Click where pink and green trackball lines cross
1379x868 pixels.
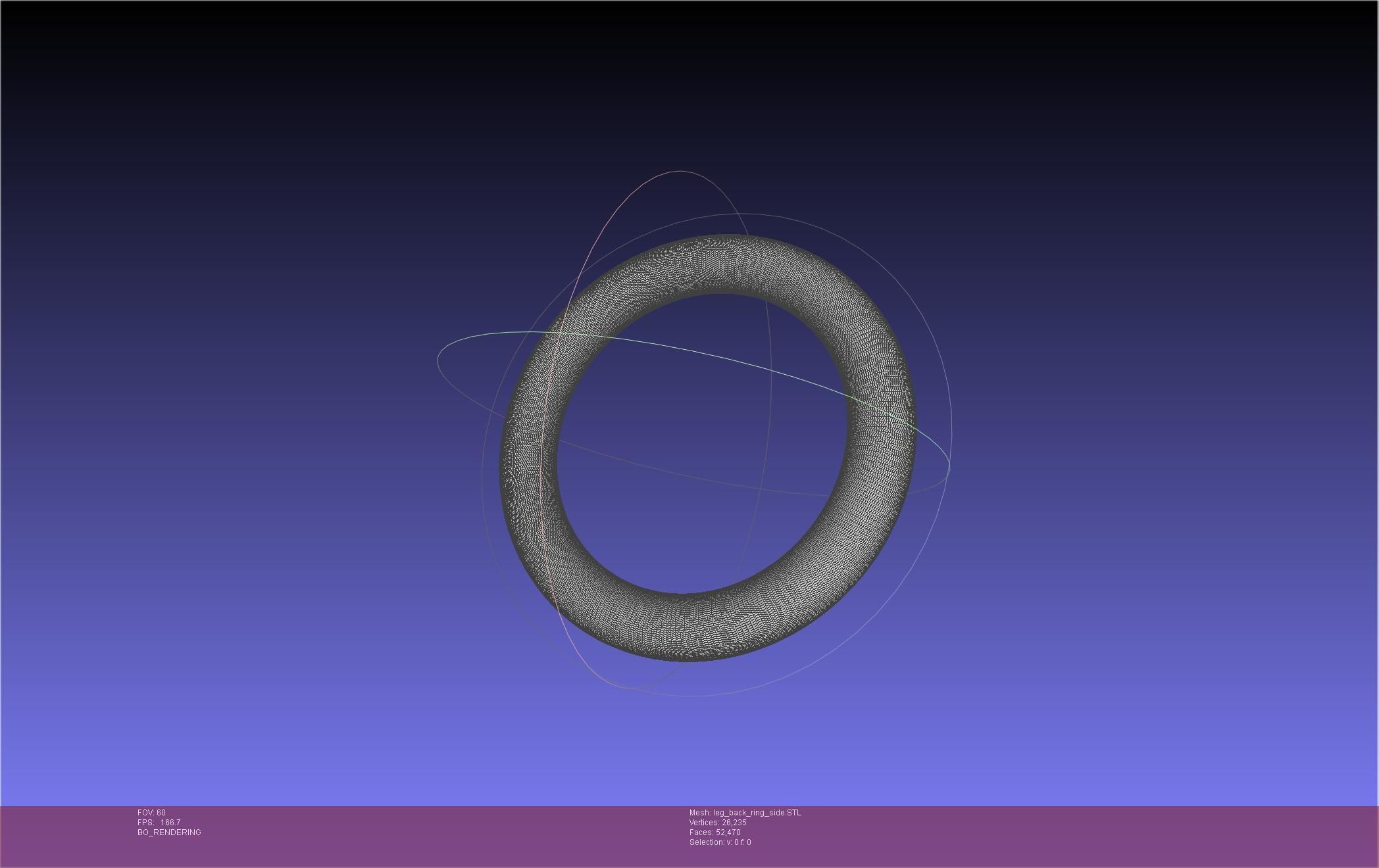point(561,333)
